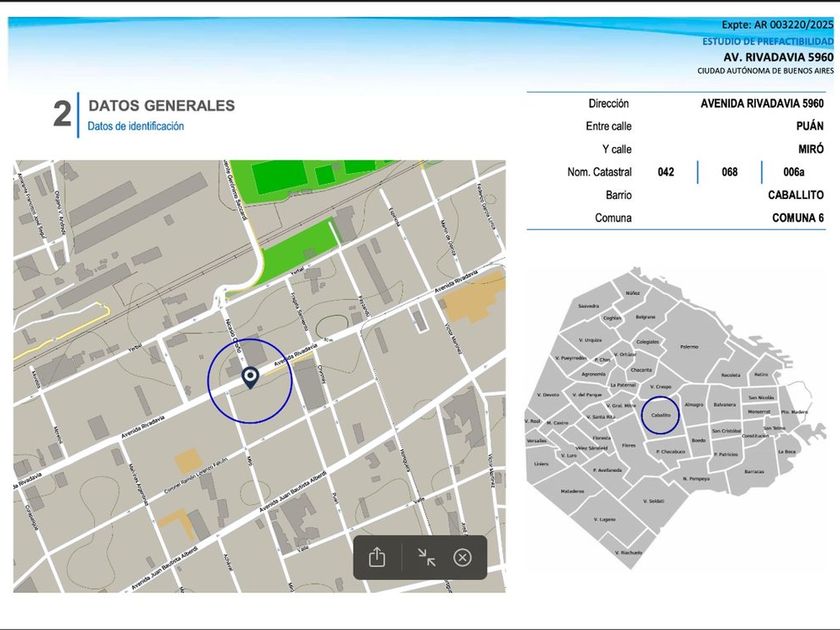Click the Expte AR 003220/2025 file number
The image size is (840, 630).
click(x=777, y=25)
